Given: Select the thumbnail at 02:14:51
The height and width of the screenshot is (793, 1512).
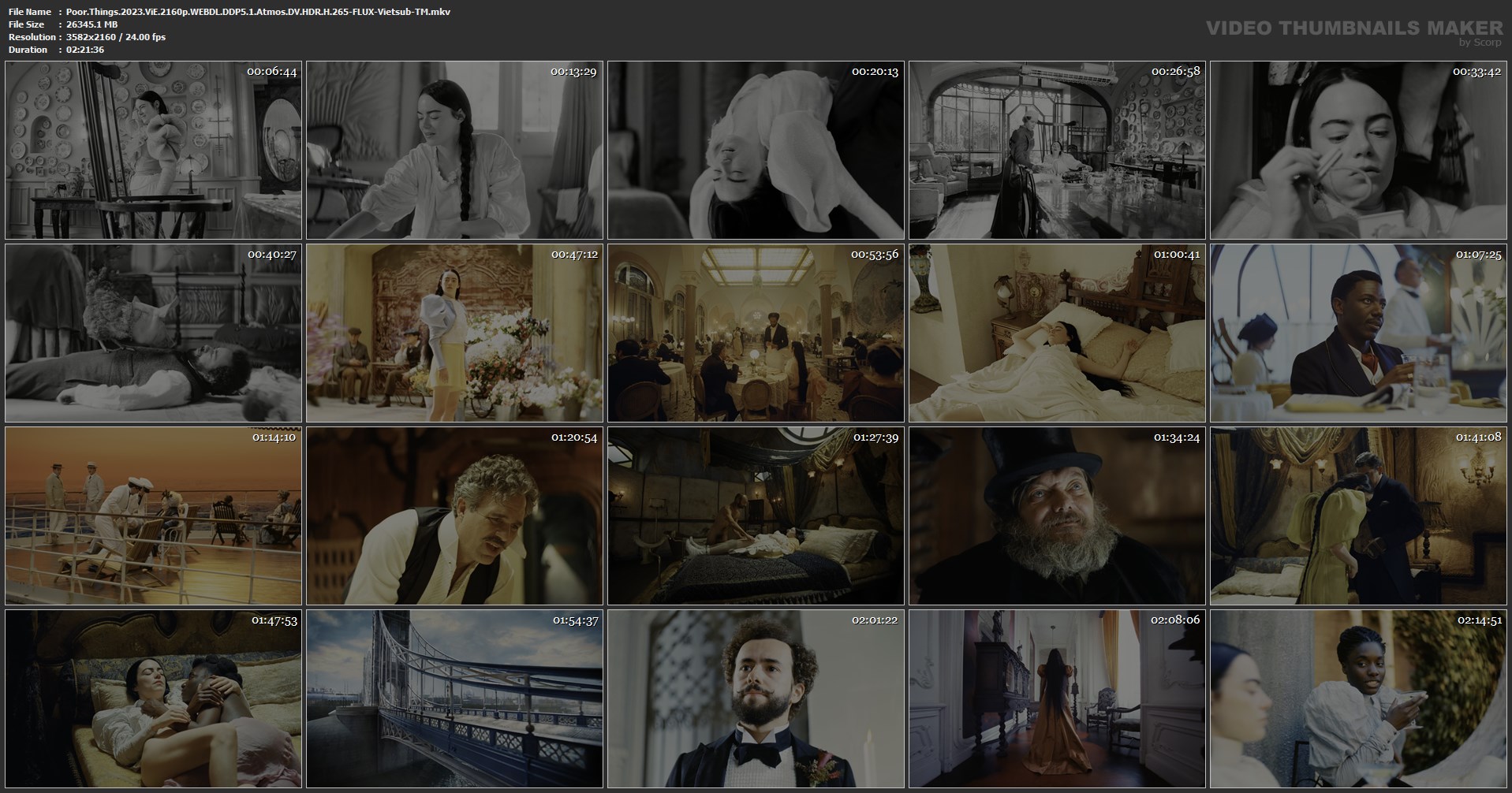Looking at the screenshot, I should (x=1359, y=698).
